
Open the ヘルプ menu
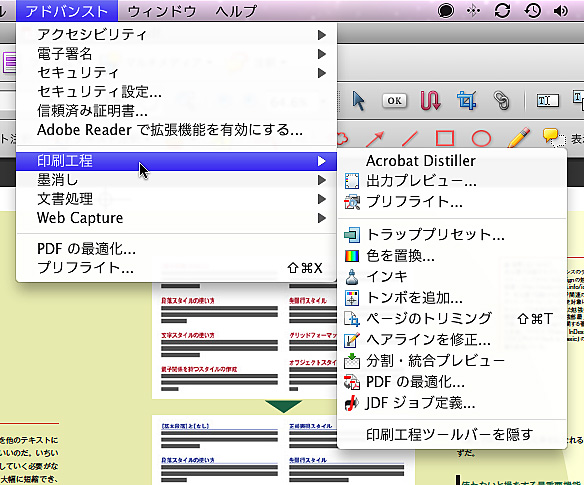[x=236, y=11]
